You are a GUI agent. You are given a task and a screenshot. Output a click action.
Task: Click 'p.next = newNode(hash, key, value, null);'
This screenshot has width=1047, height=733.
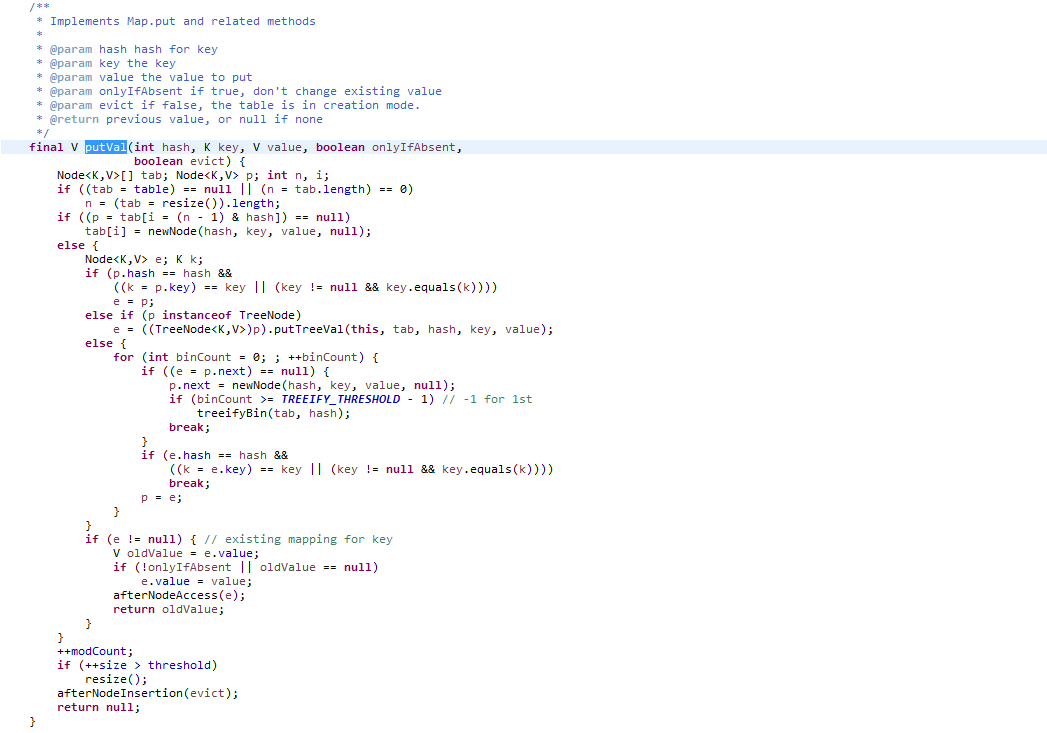coord(312,386)
